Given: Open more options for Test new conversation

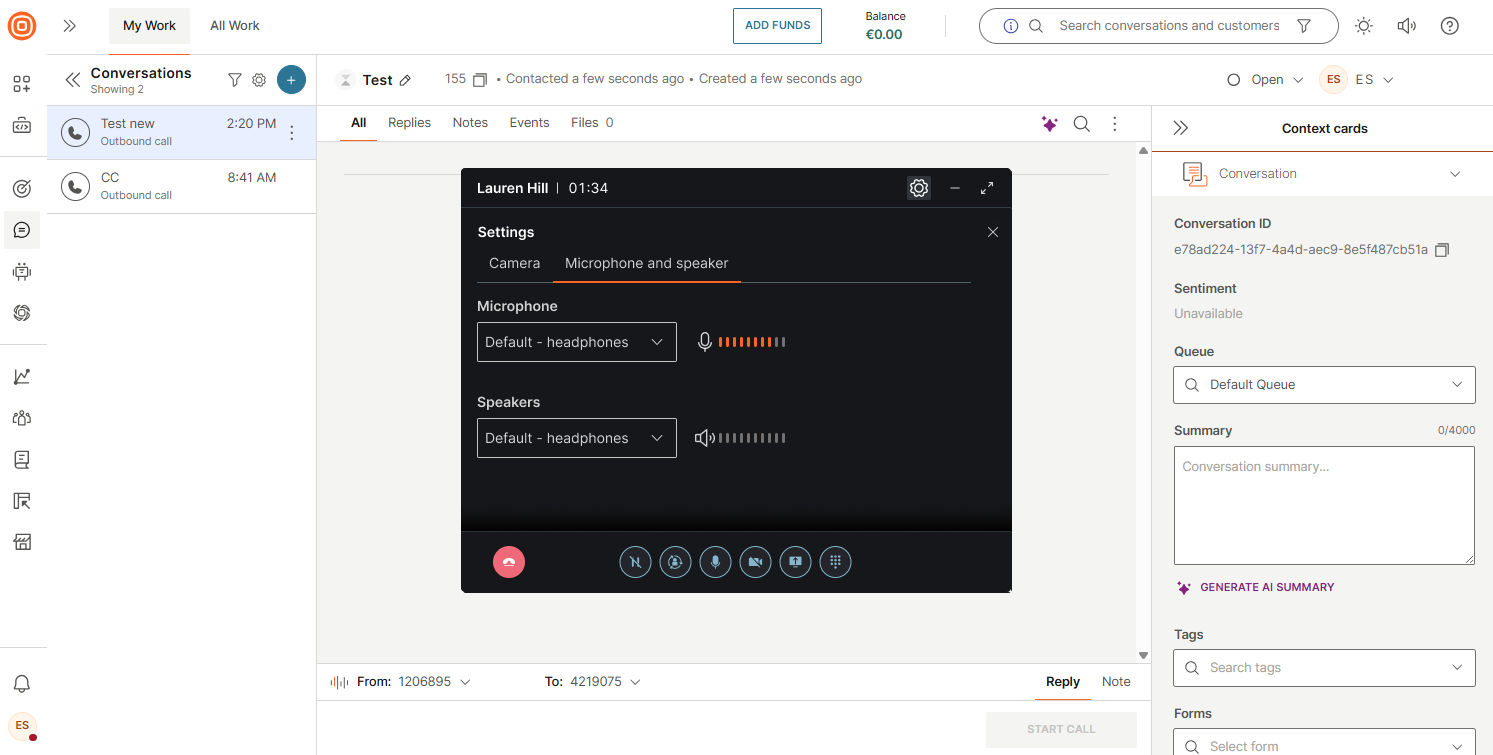Looking at the screenshot, I should coord(292,132).
